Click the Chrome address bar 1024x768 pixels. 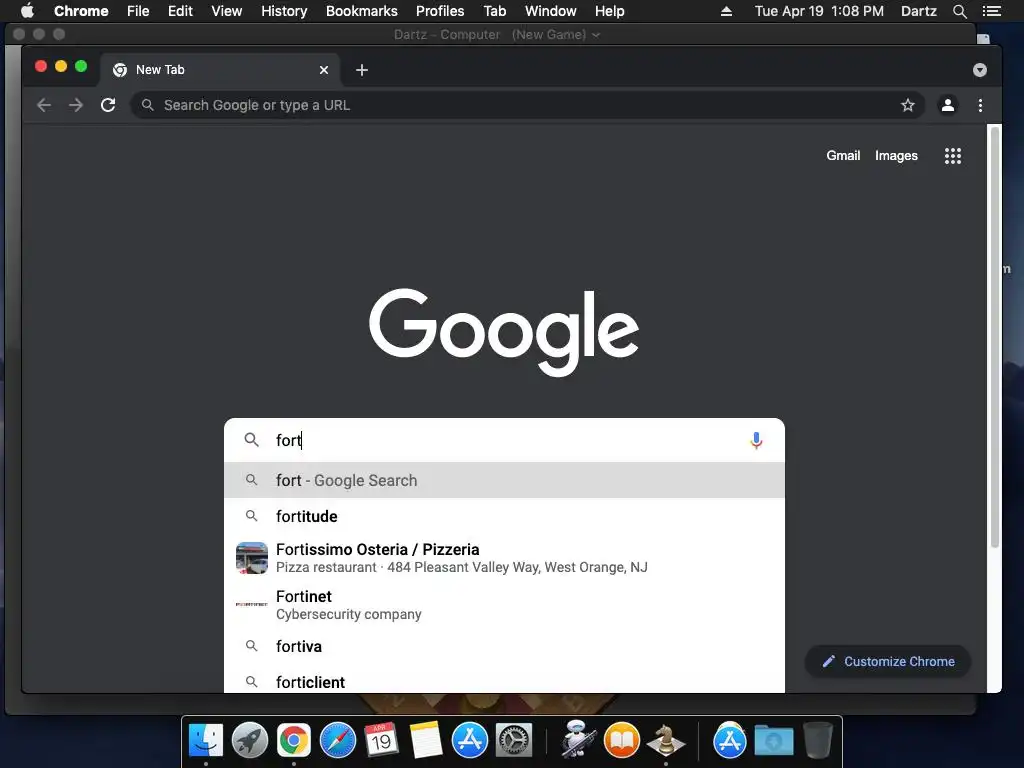(528, 105)
